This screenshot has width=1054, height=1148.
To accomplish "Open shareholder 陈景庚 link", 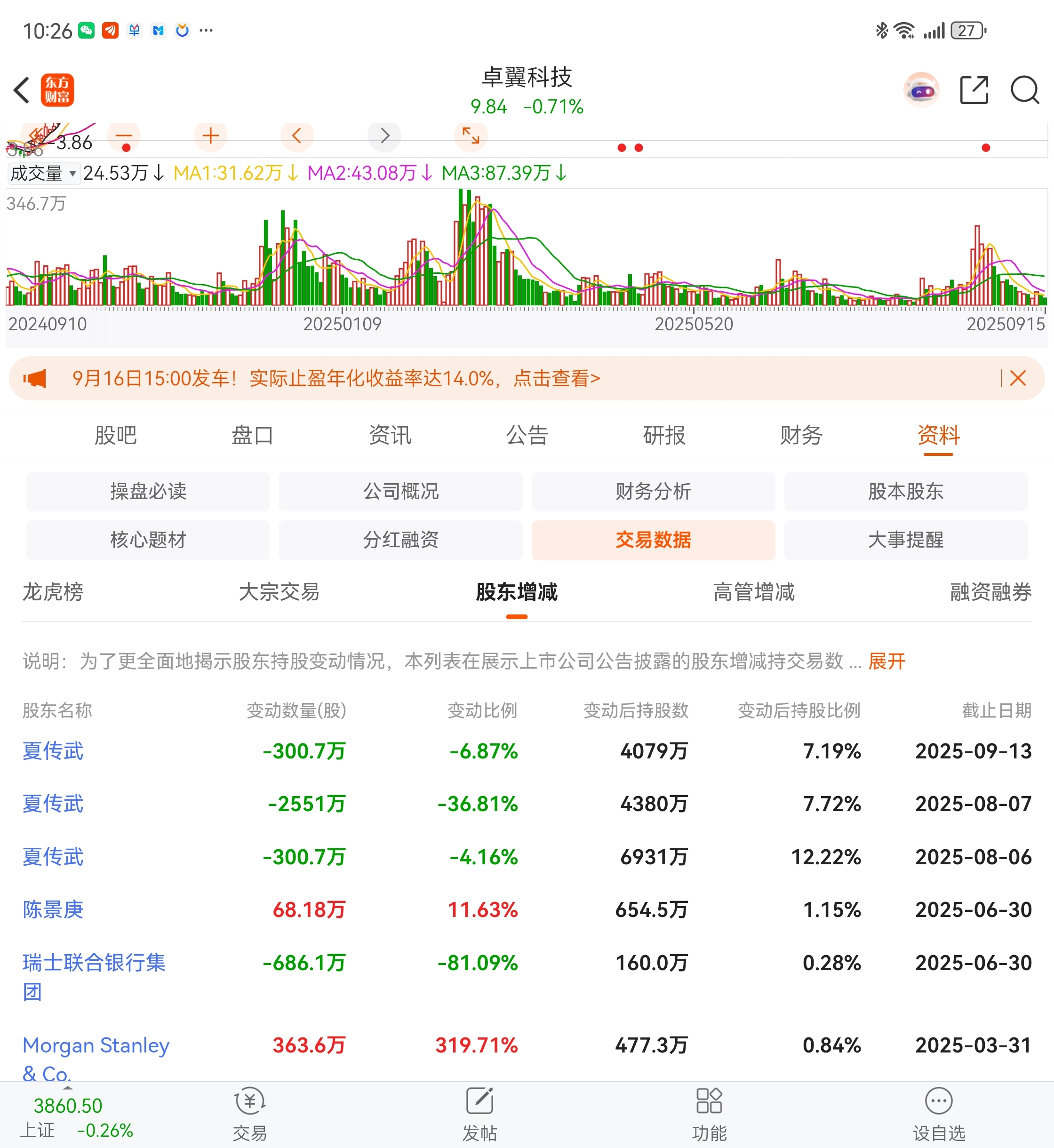I will pos(53,909).
